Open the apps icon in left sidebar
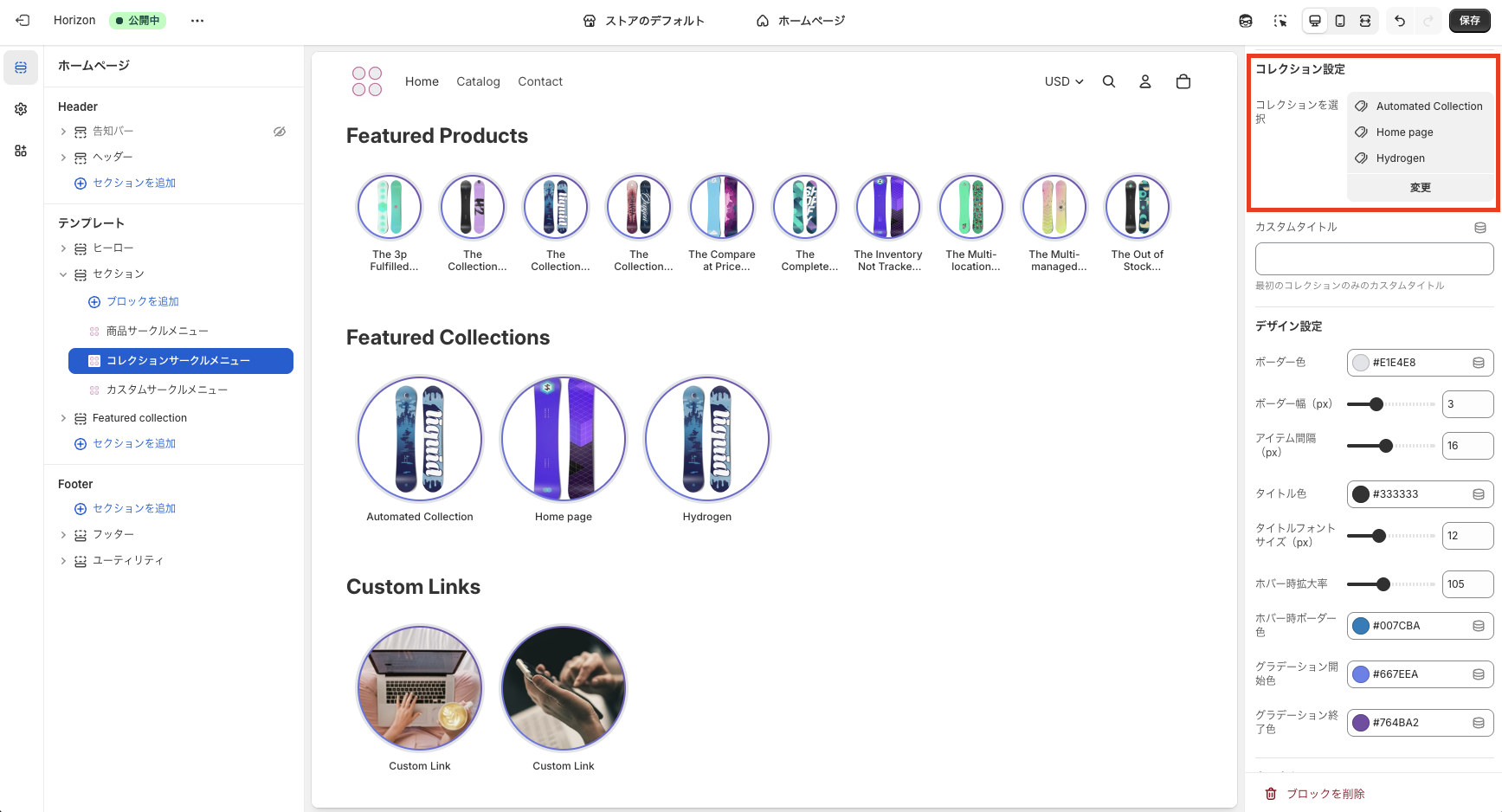Image resolution: width=1502 pixels, height=812 pixels. (x=21, y=151)
